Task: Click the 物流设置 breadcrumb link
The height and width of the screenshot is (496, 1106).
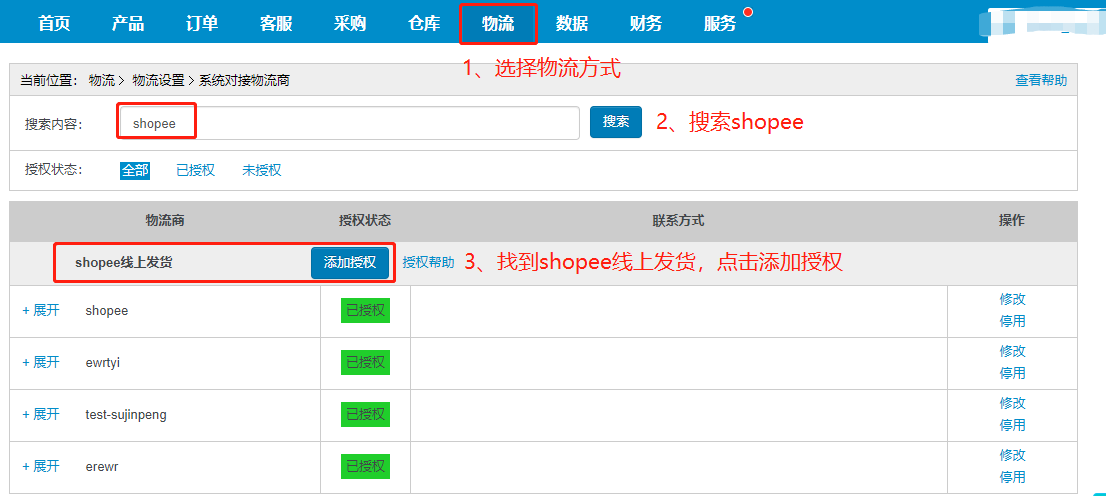Action: 158,80
